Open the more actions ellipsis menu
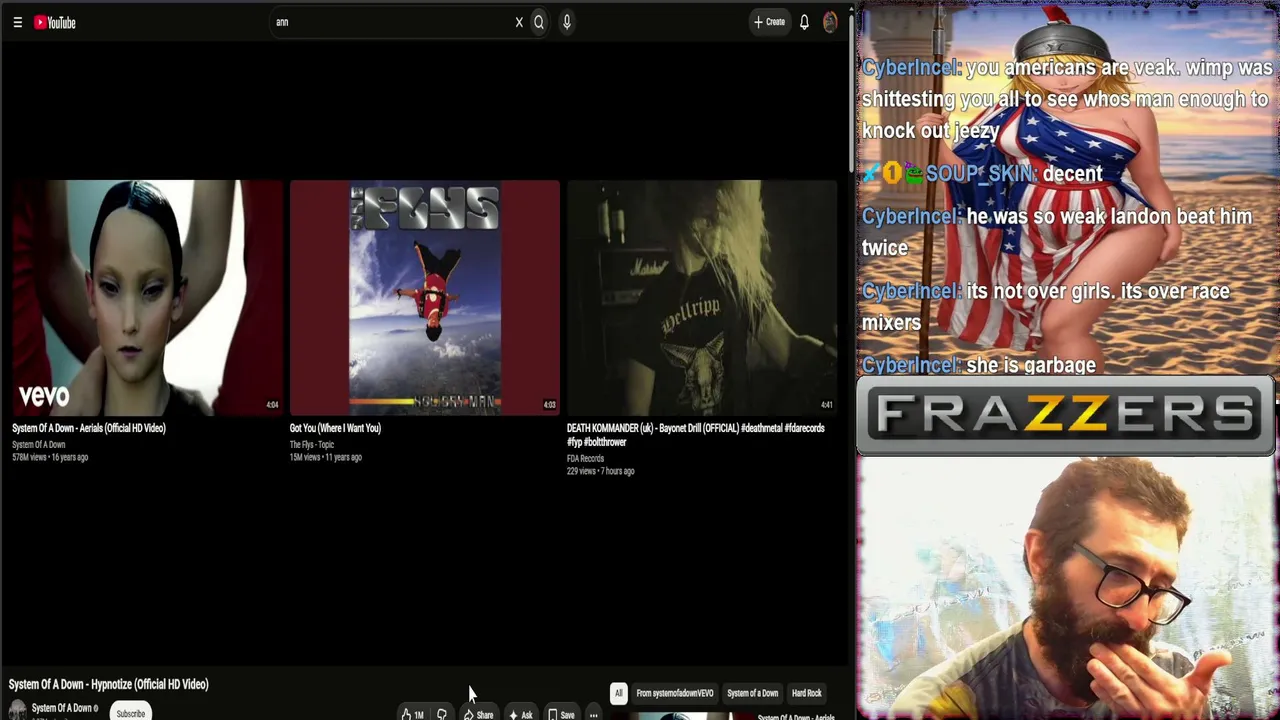This screenshot has width=1280, height=720. point(593,714)
